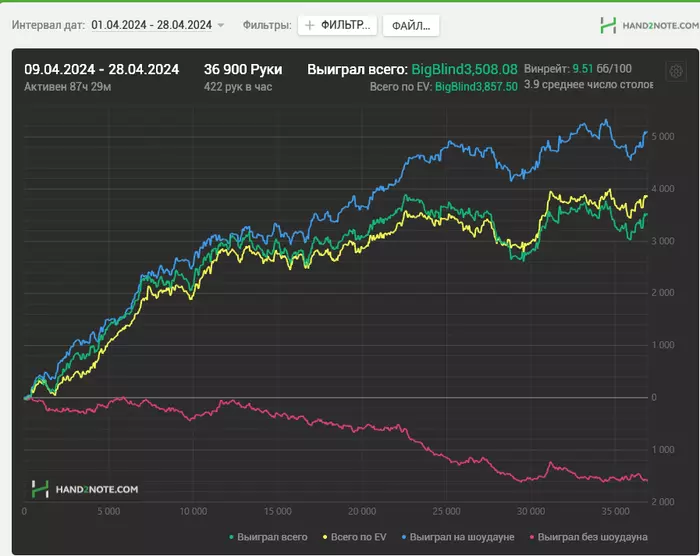Click the '09.04.2024 - 28.04.2024' chart date heading
This screenshot has width=700, height=556.
coord(101,69)
